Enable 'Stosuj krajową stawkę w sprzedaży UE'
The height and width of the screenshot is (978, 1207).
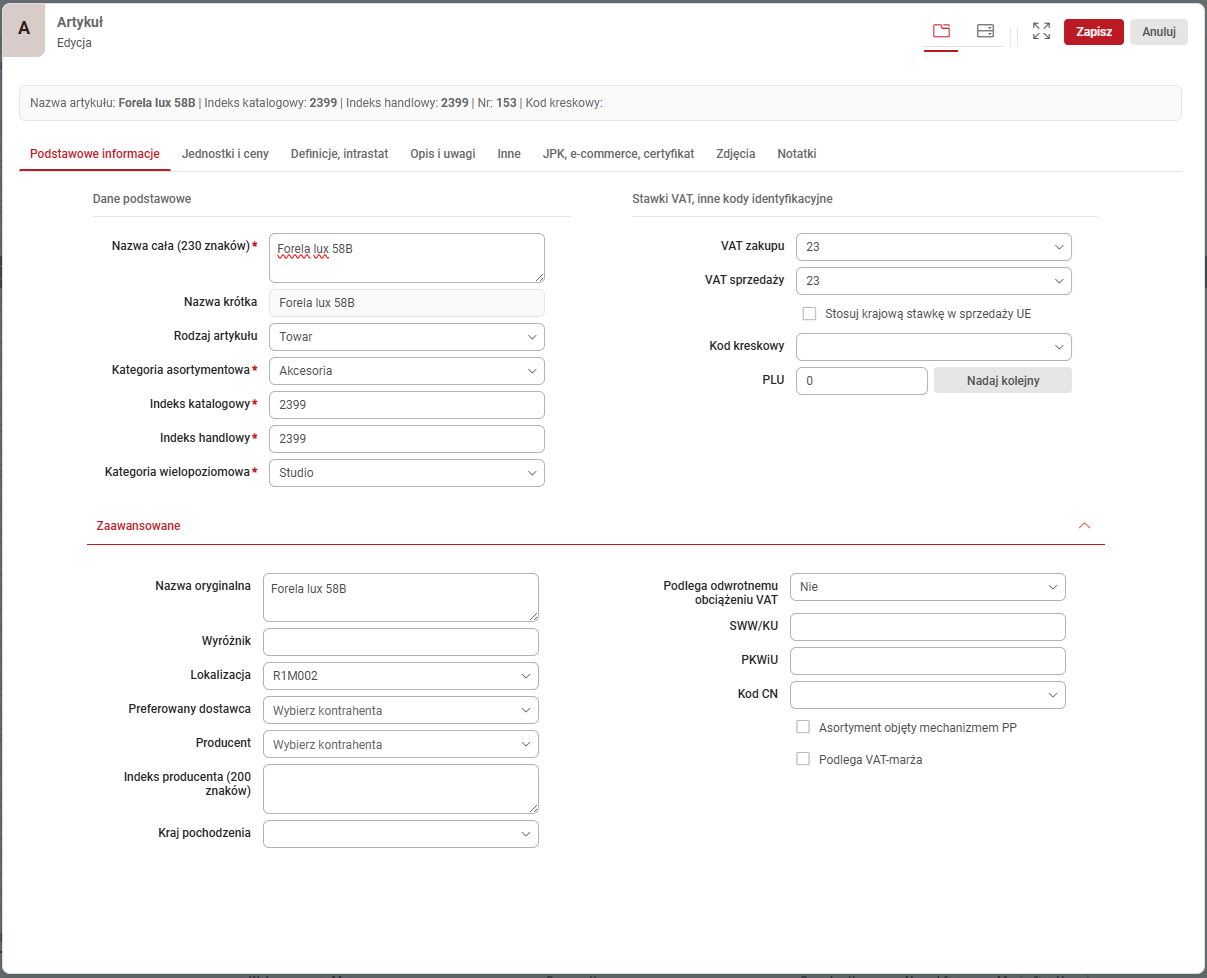click(810, 313)
